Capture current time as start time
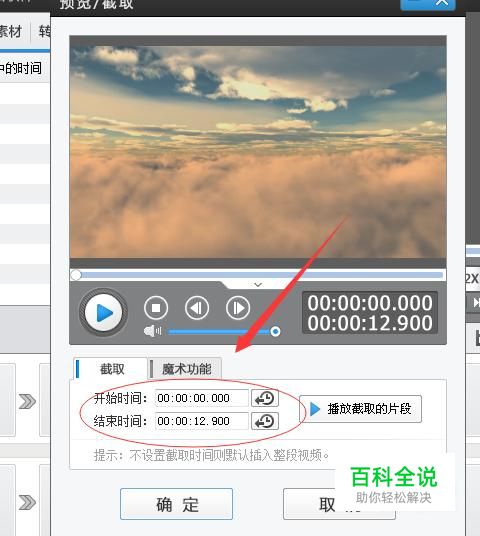The height and width of the screenshot is (536, 480). point(265,398)
